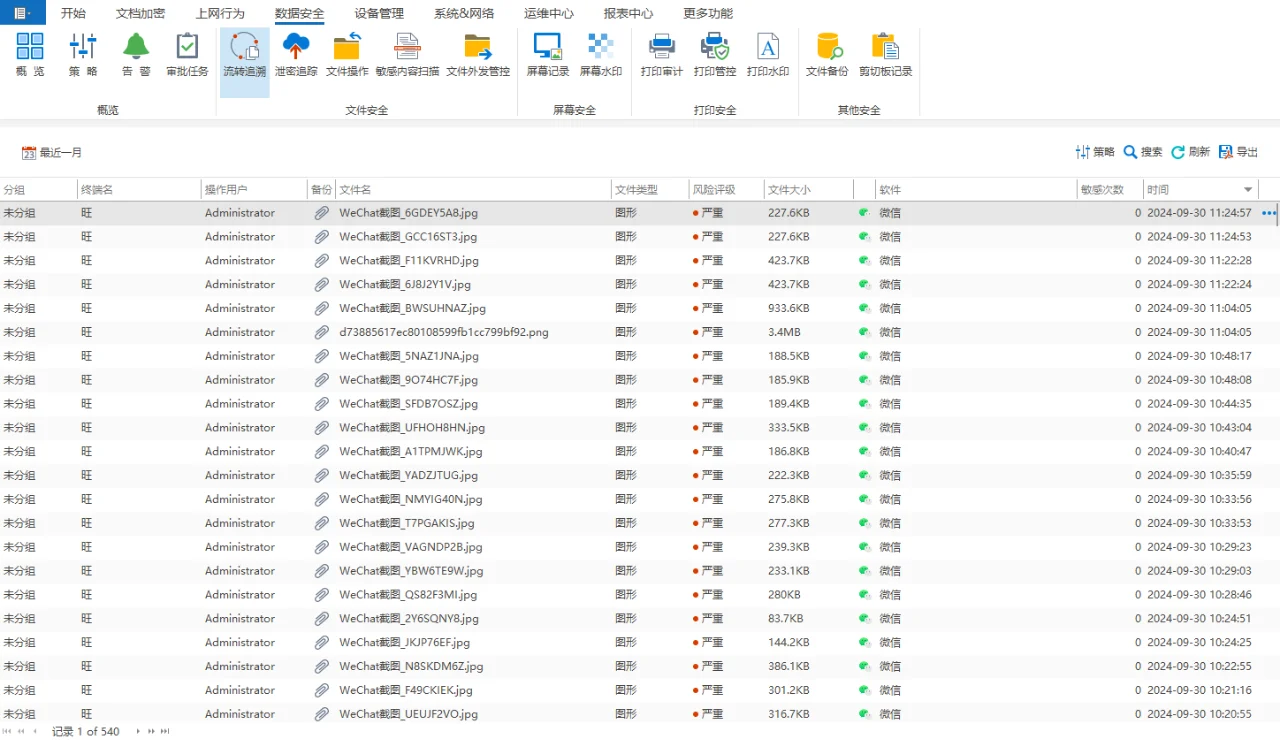1280x740 pixels.
Task: Switch to the 系统&网络 ribbon tab
Action: click(464, 14)
